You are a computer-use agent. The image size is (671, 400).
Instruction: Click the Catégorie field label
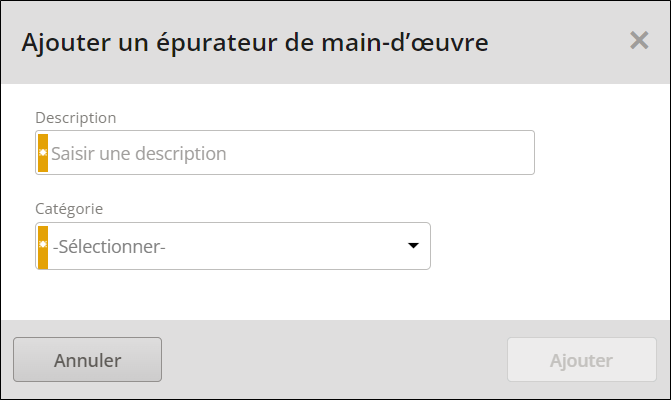(69, 209)
